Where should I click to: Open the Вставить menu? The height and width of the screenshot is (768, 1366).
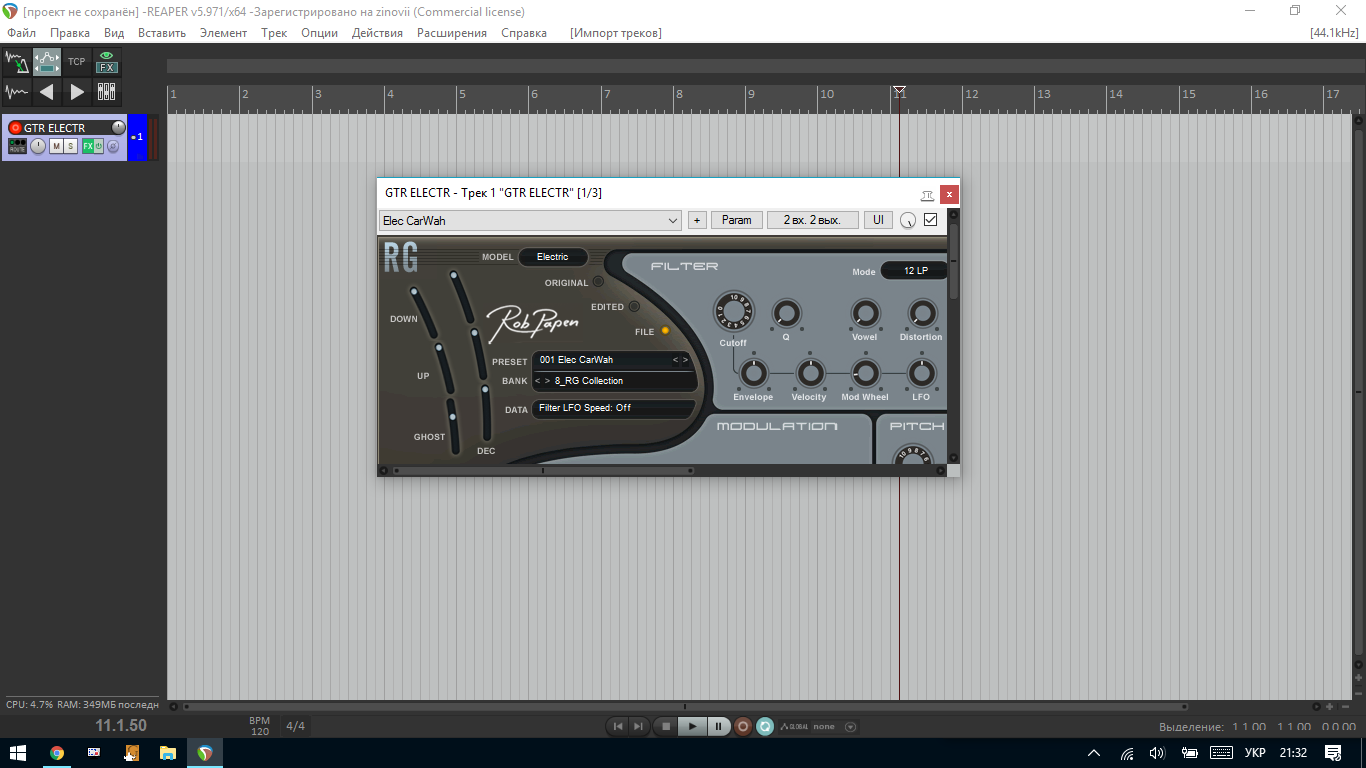click(x=162, y=33)
